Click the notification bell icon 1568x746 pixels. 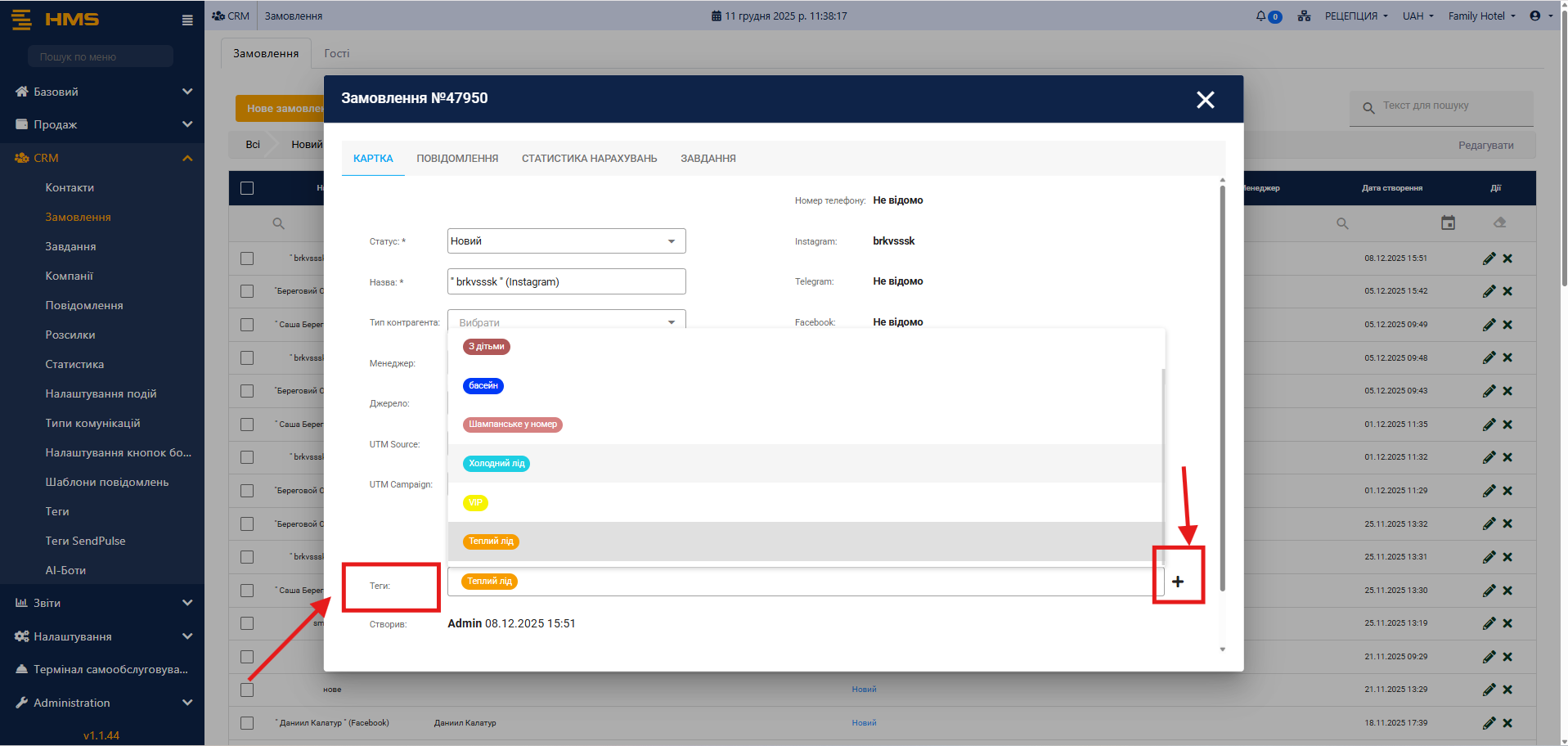point(1261,16)
